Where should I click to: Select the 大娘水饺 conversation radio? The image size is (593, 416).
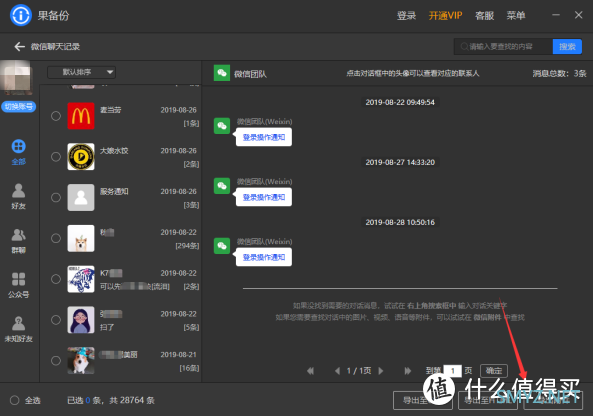[x=56, y=157]
